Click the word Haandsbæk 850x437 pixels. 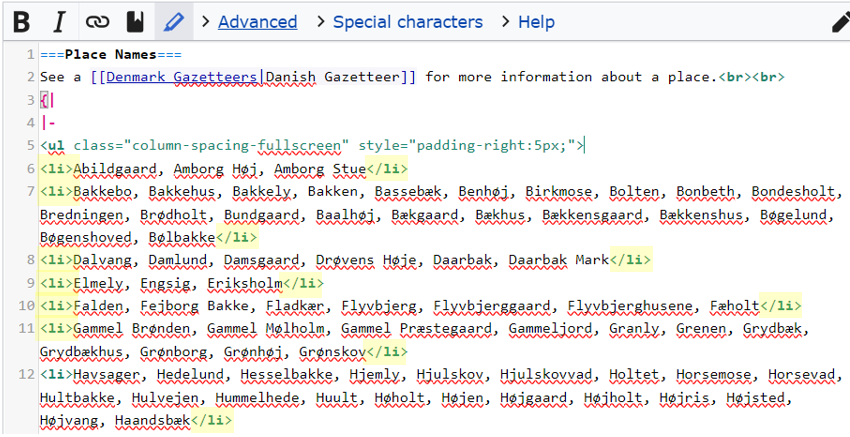tap(152, 421)
